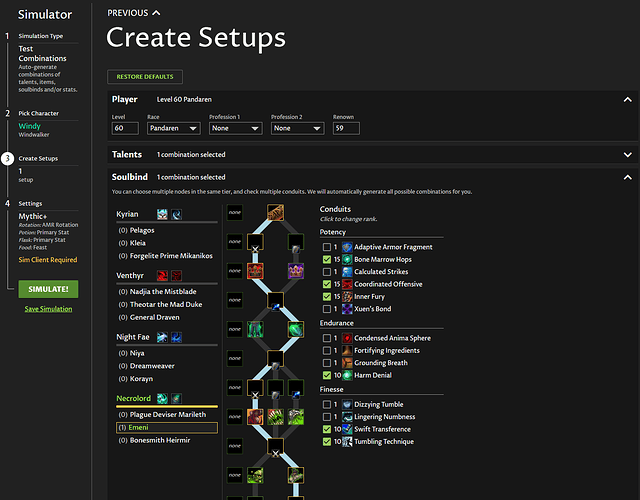This screenshot has width=640, height=500.
Task: Select the first Kyrian covenant ability icon
Action: point(162,214)
